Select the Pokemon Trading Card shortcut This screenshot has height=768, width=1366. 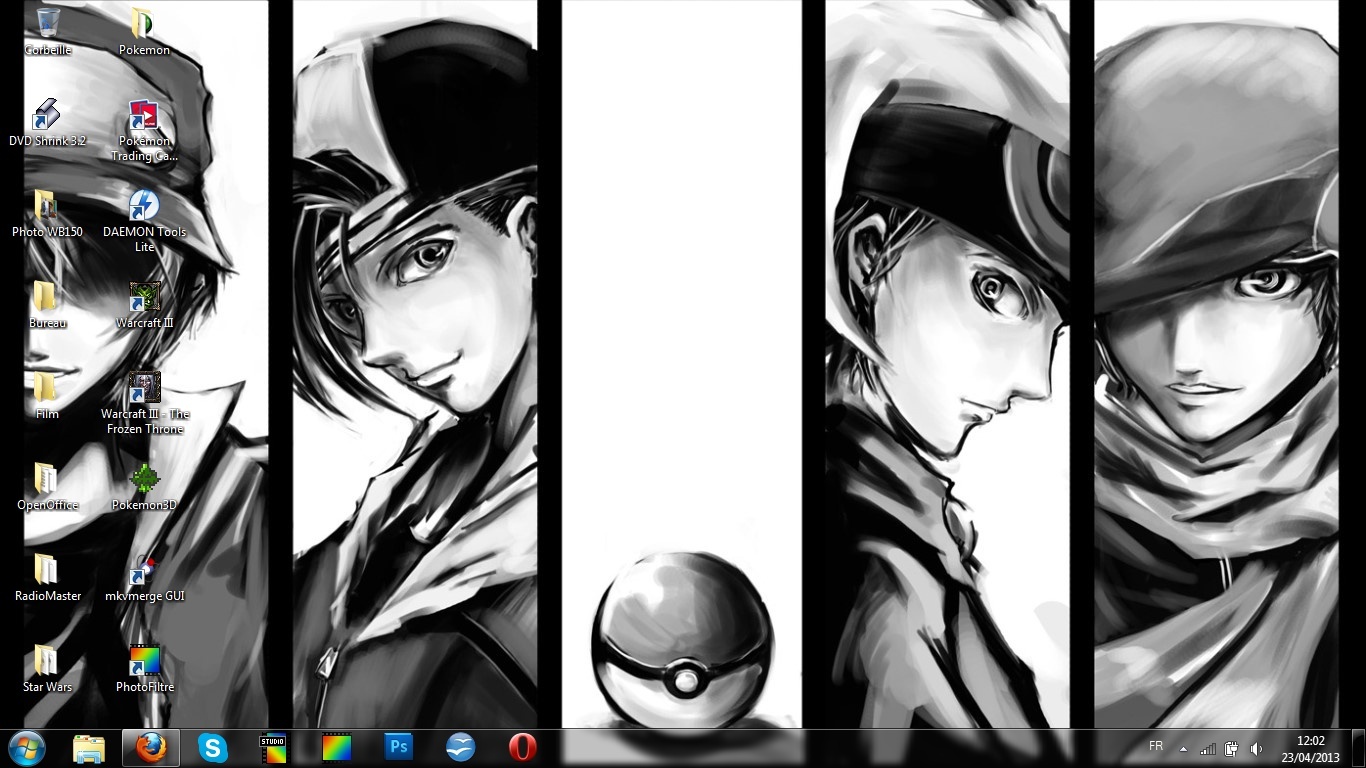144,130
